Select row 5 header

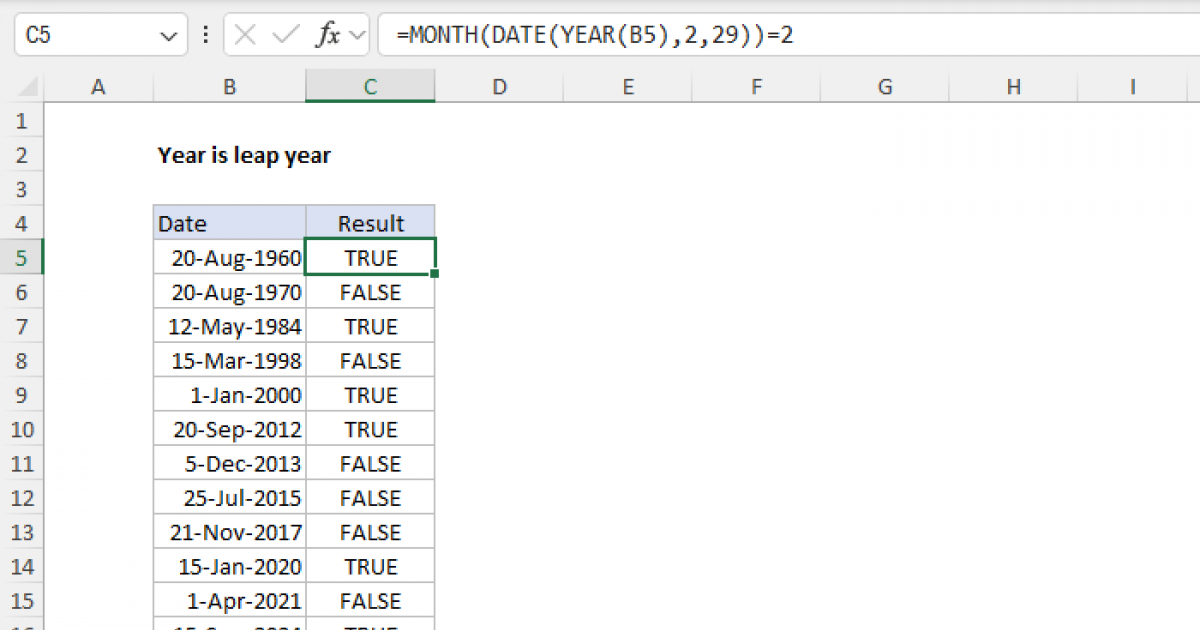[22, 258]
